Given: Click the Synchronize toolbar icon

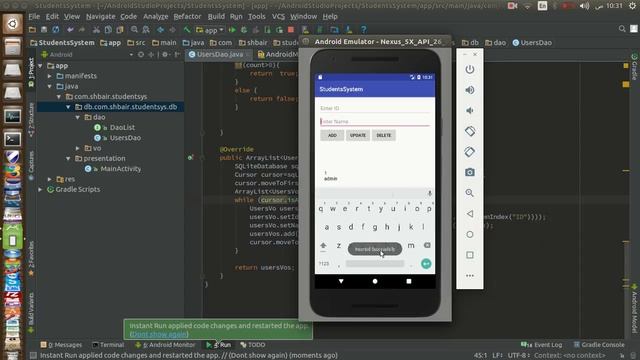Looking at the screenshot, I should 56,30.
